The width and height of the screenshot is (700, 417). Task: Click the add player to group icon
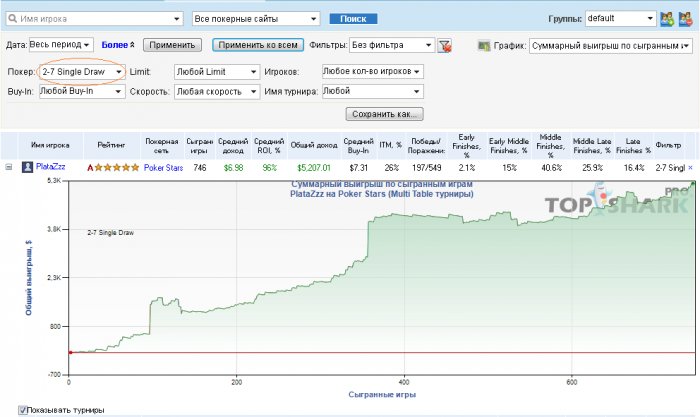[667, 19]
